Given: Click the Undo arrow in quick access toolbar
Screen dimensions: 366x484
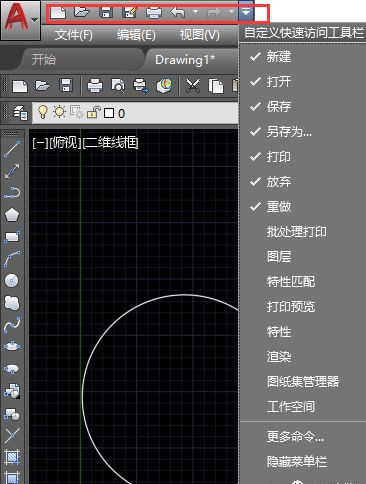Looking at the screenshot, I should 178,13.
